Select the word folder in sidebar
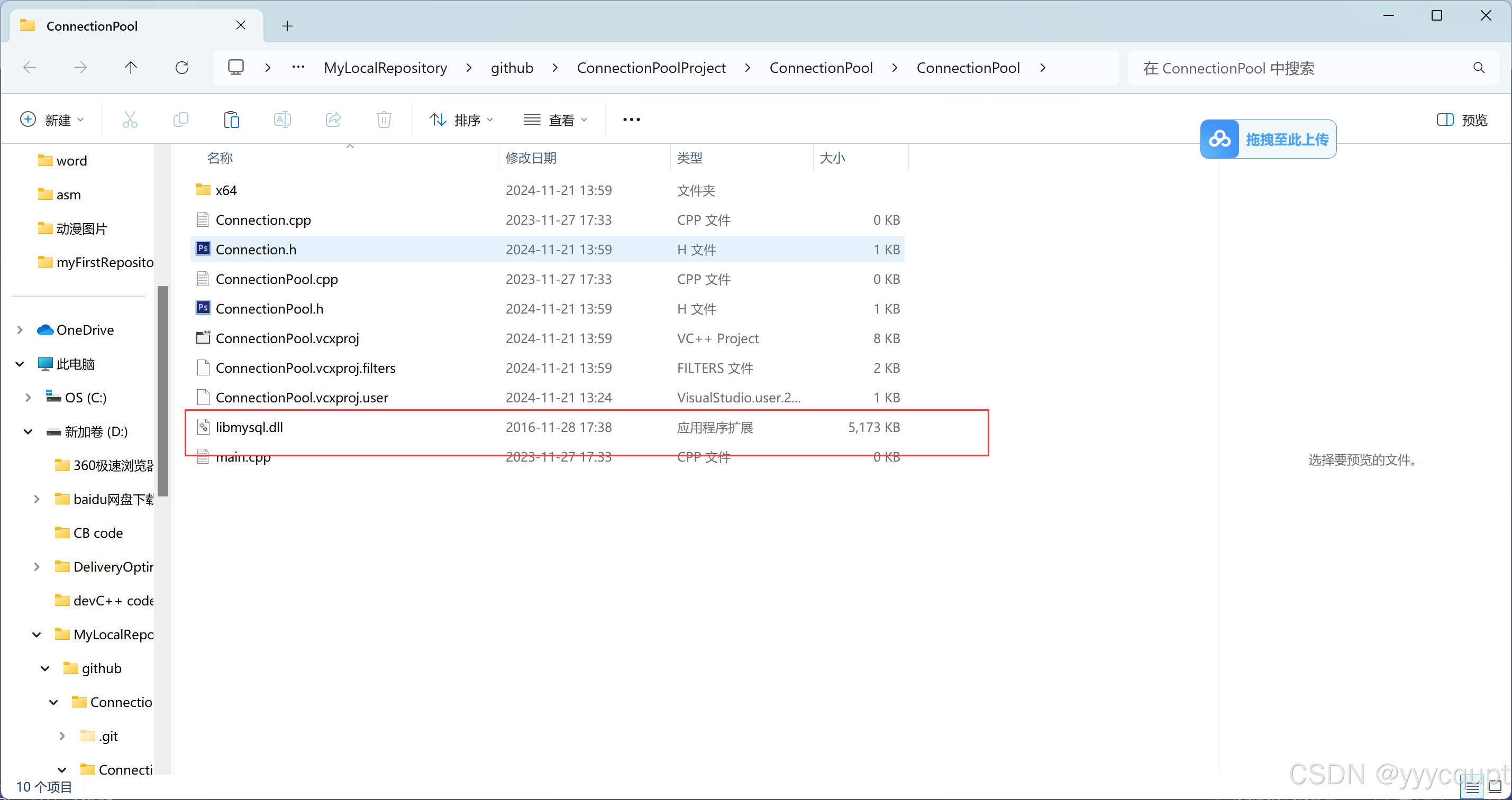 click(x=62, y=161)
